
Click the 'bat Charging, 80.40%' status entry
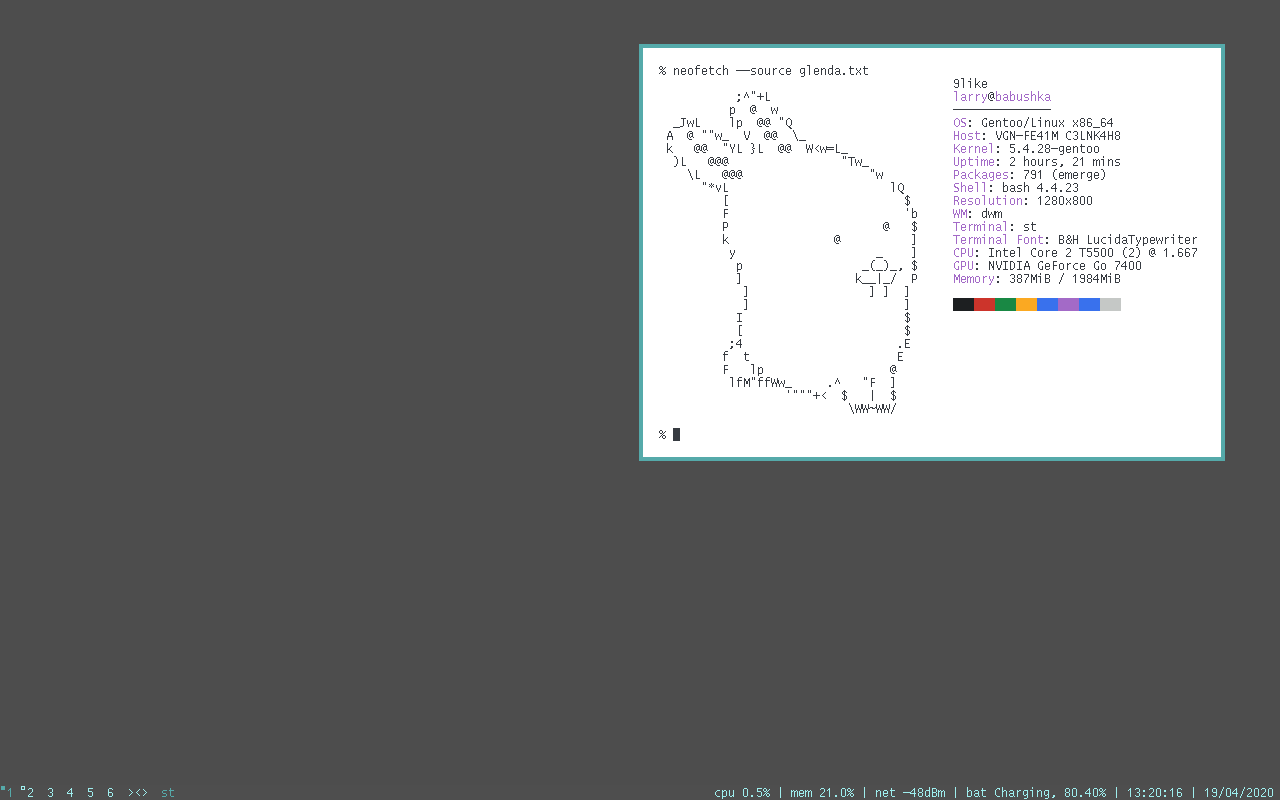(1036, 793)
